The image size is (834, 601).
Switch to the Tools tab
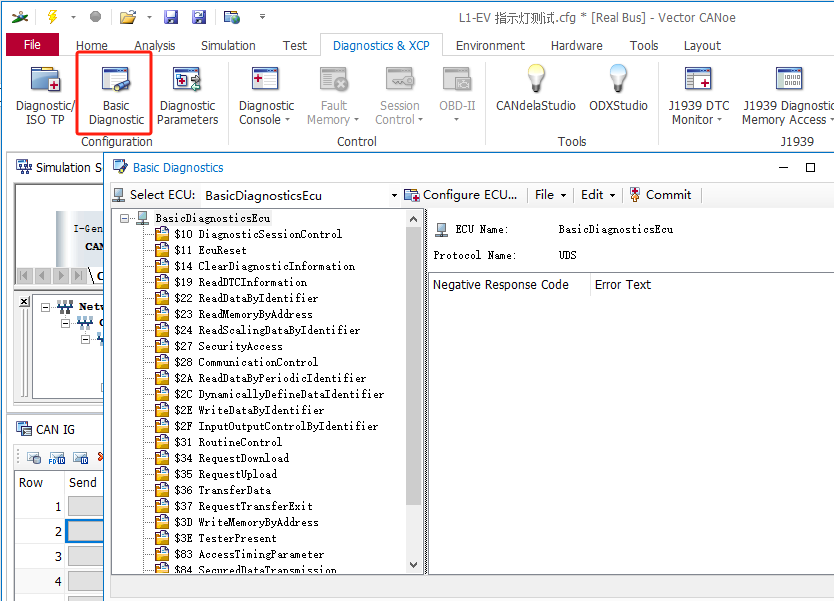[644, 46]
